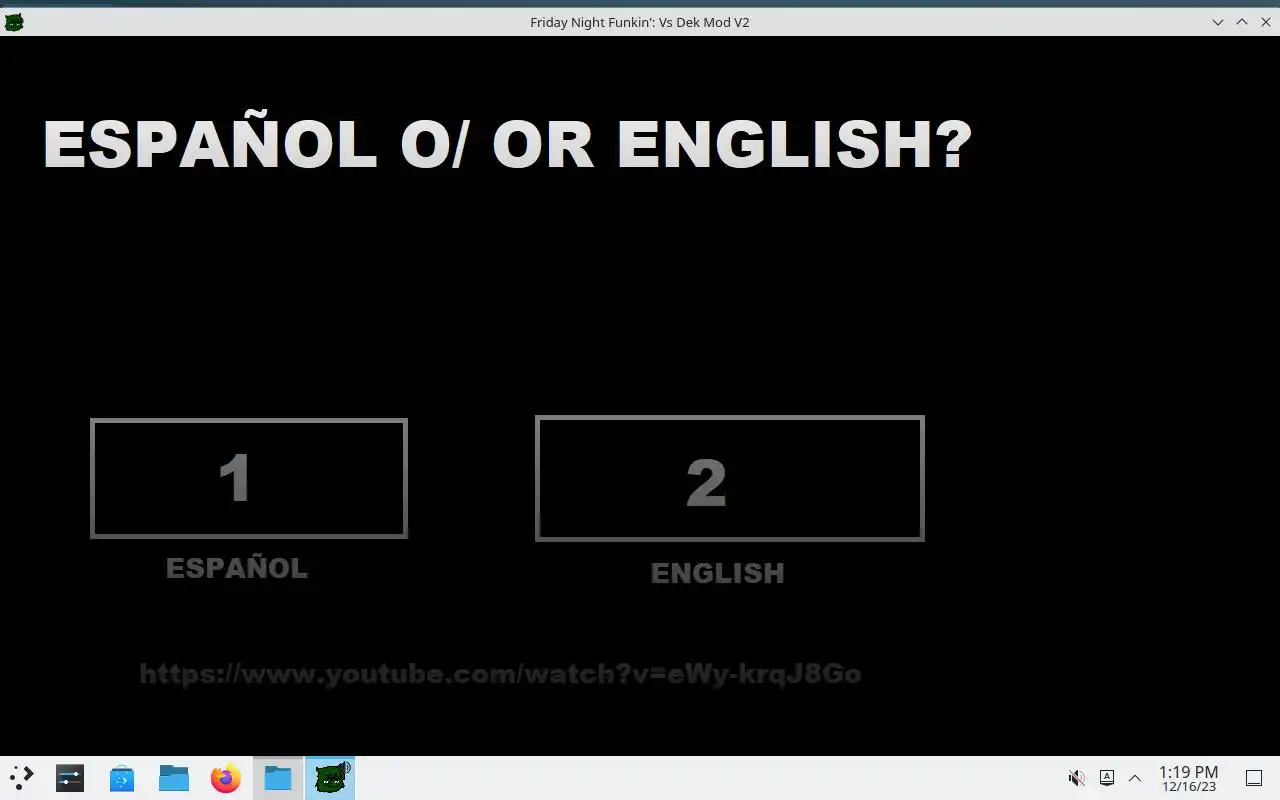Image resolution: width=1280 pixels, height=800 pixels.
Task: Maximize the Vs Dek Mod window
Action: [x=1242, y=22]
